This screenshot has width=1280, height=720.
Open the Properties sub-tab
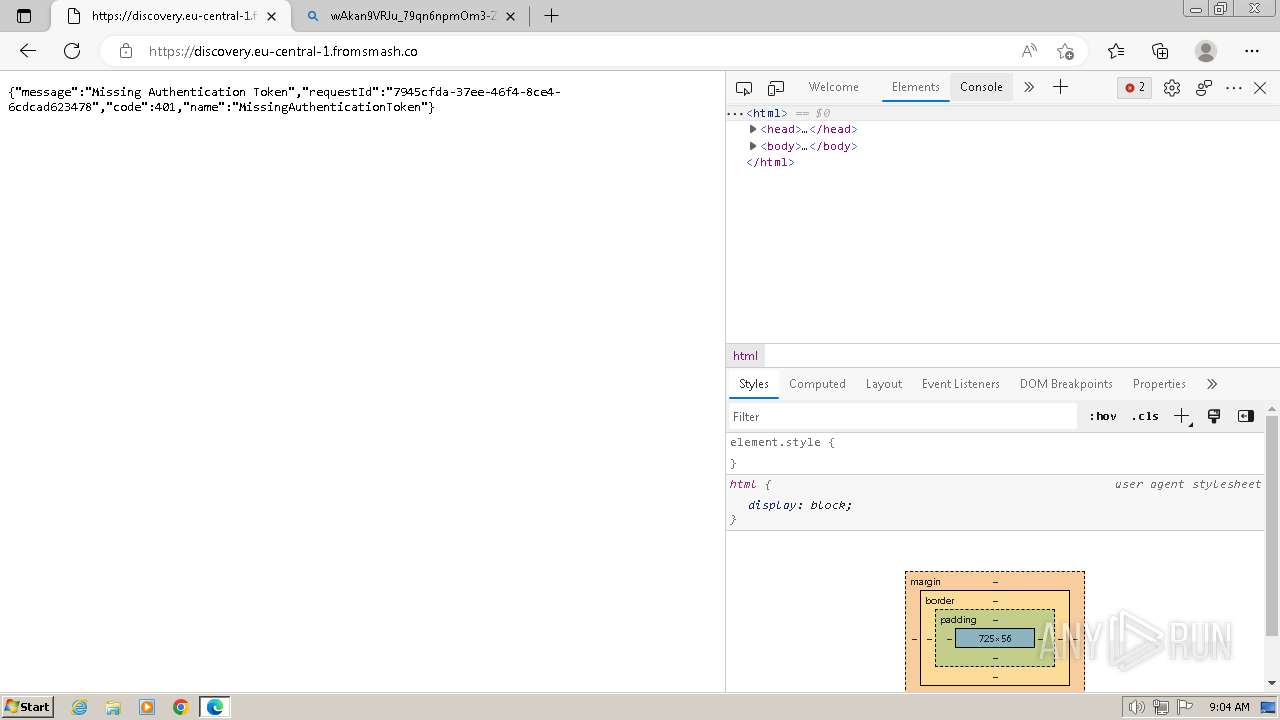point(1159,384)
